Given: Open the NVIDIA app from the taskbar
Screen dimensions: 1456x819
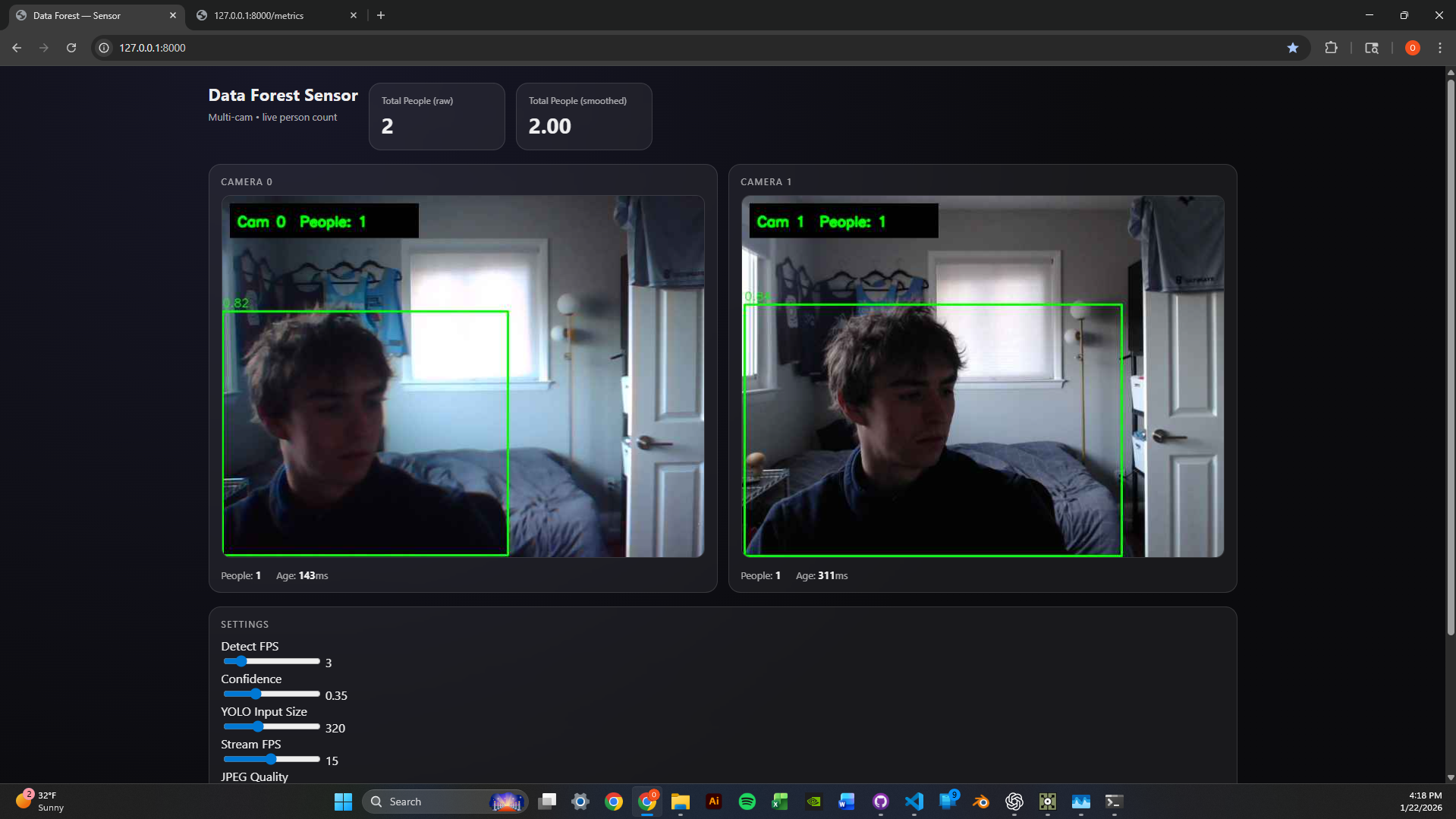Looking at the screenshot, I should tap(813, 802).
